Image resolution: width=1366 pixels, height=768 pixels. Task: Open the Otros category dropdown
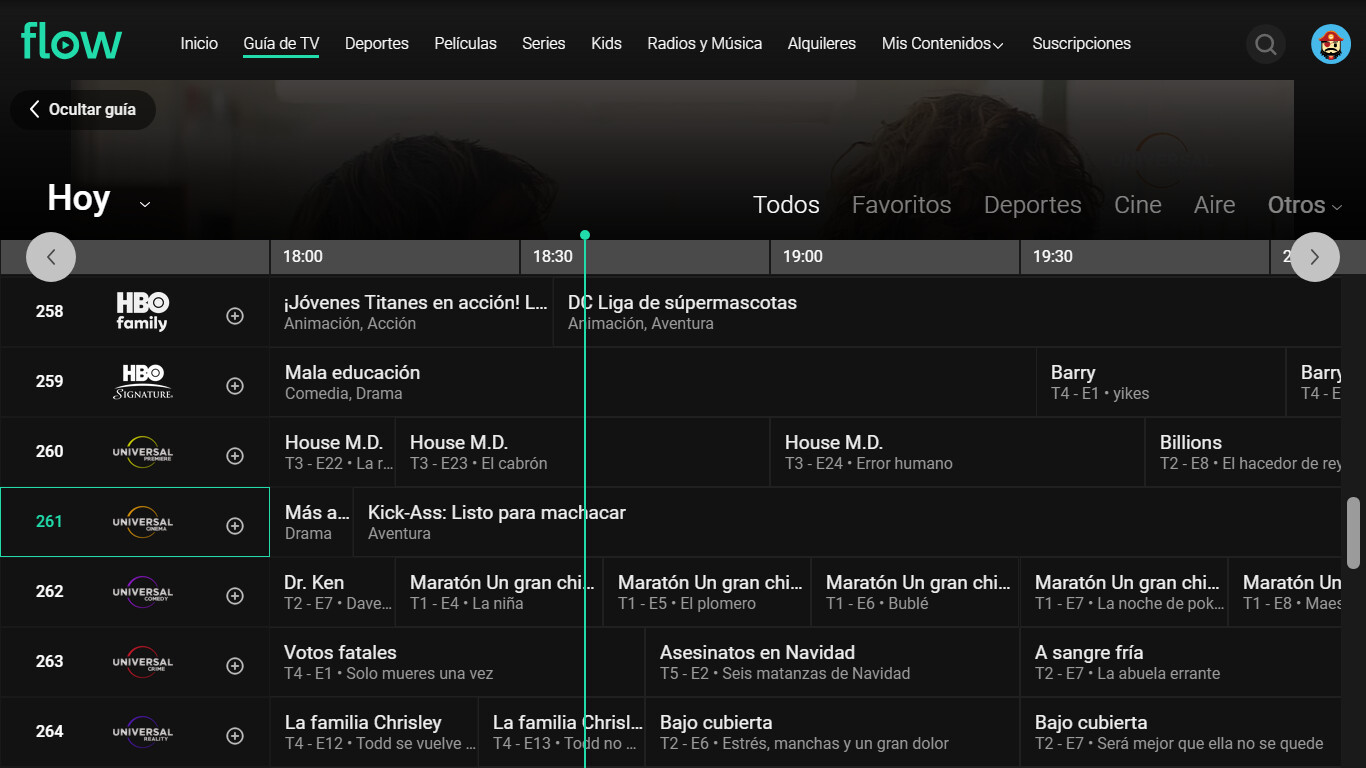pyautogui.click(x=1304, y=205)
